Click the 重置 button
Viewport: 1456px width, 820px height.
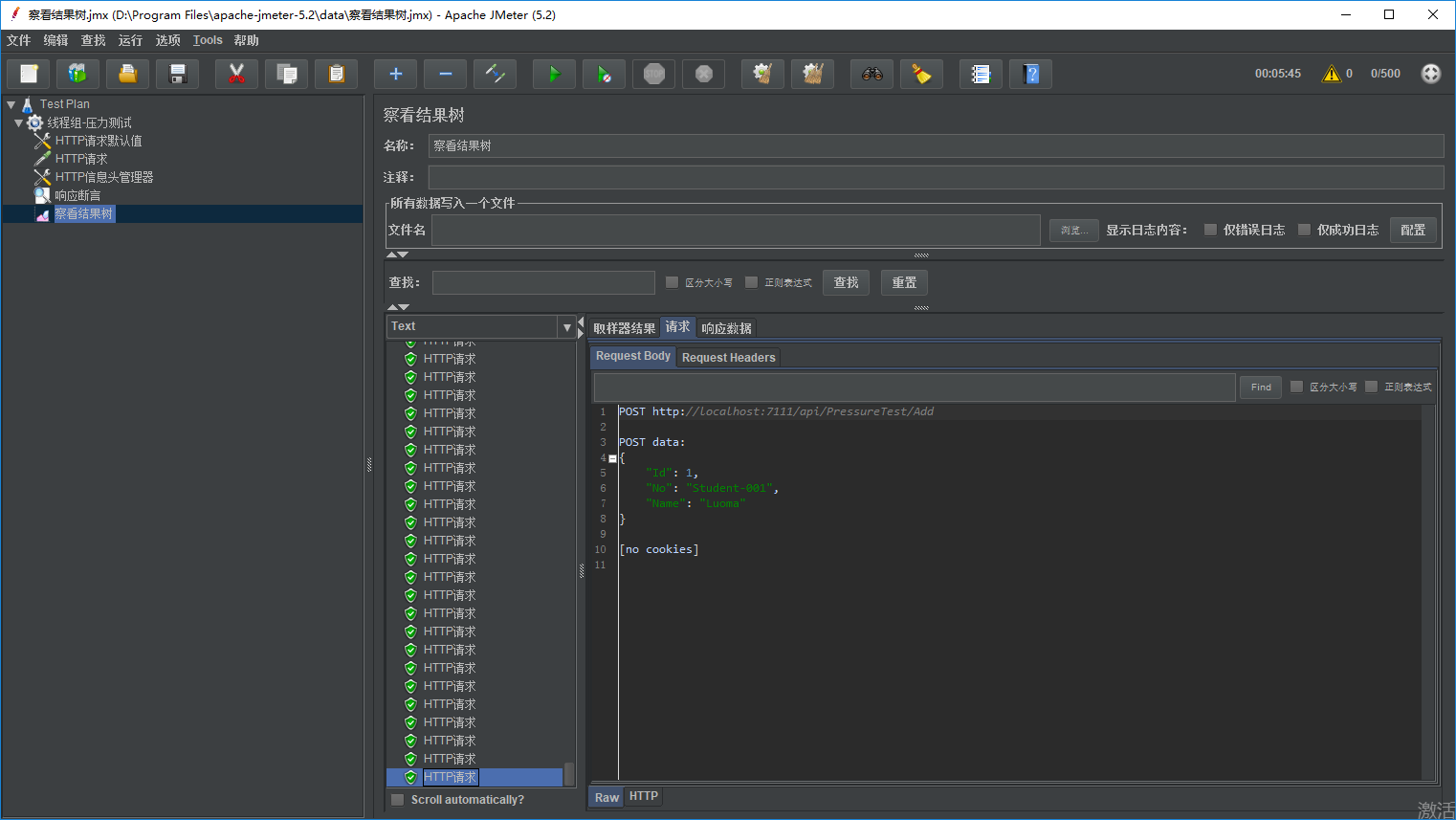click(904, 282)
